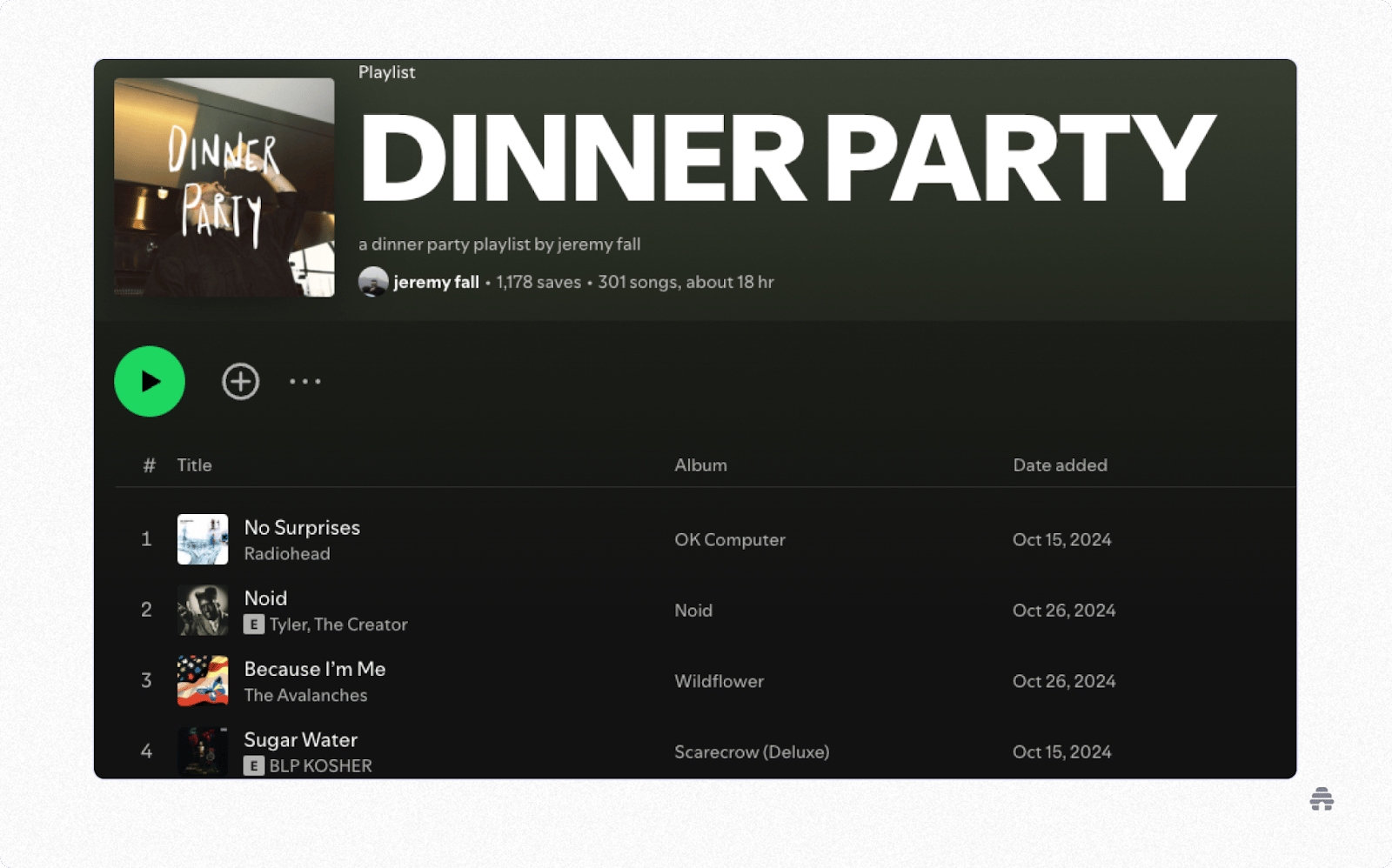Screen dimensions: 1392x868
Task: Click jeremy fall's profile avatar
Action: pyautogui.click(x=373, y=282)
